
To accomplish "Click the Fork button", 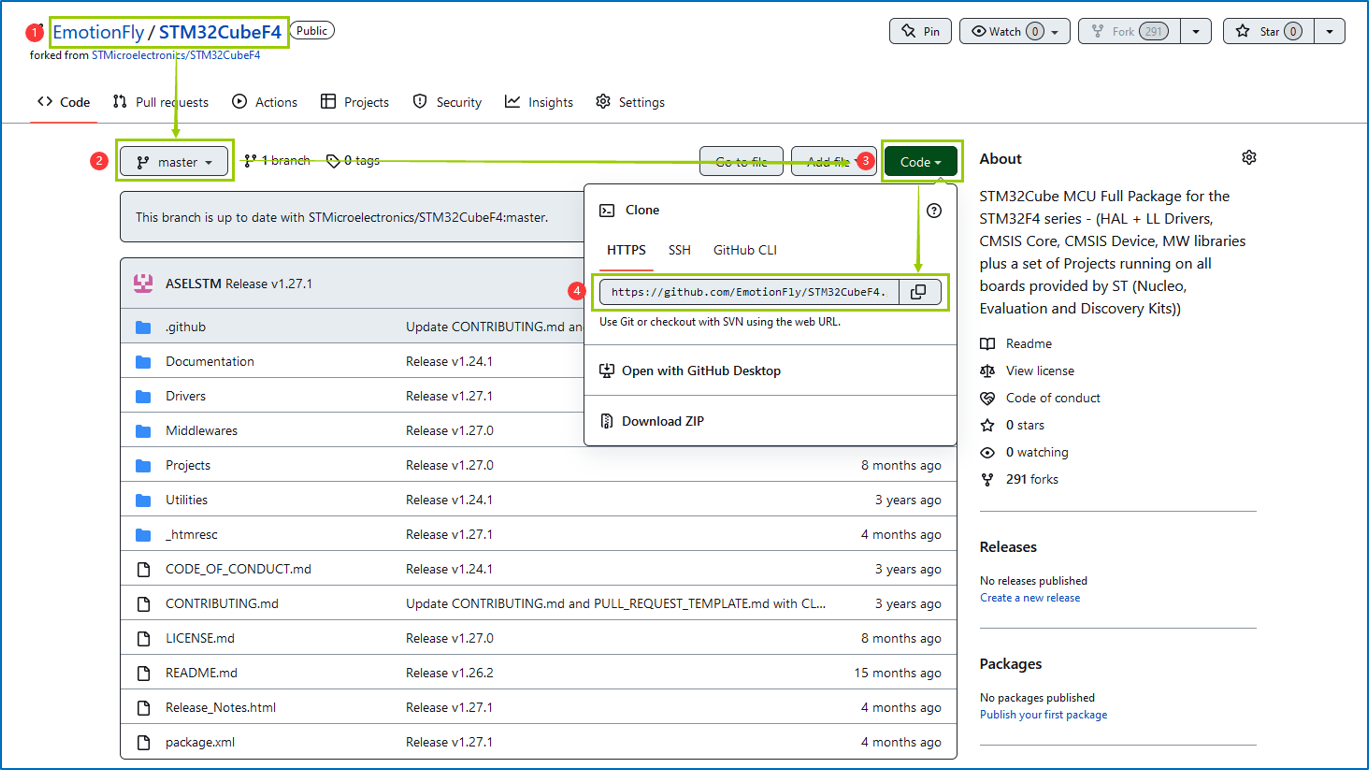I will coord(1129,31).
